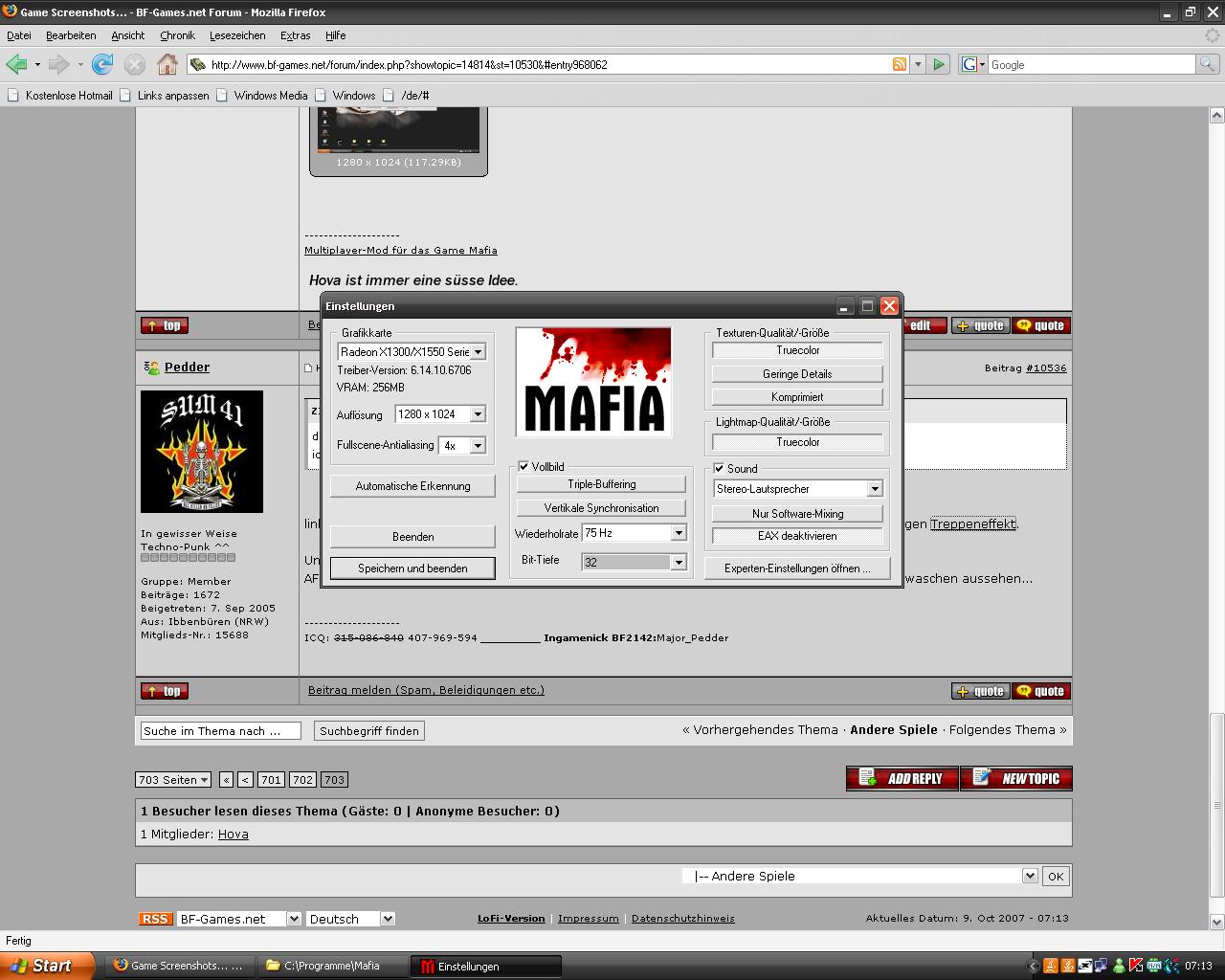
Task: Click the Kaspersky tray icon
Action: (x=1136, y=966)
